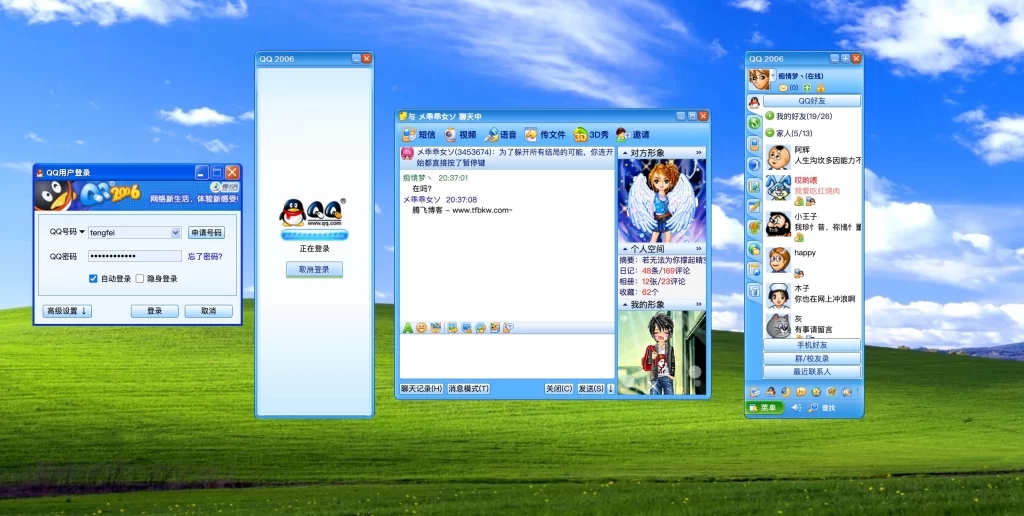Collapse 我的好友(19/26) group
The width and height of the screenshot is (1024, 516).
tap(769, 116)
